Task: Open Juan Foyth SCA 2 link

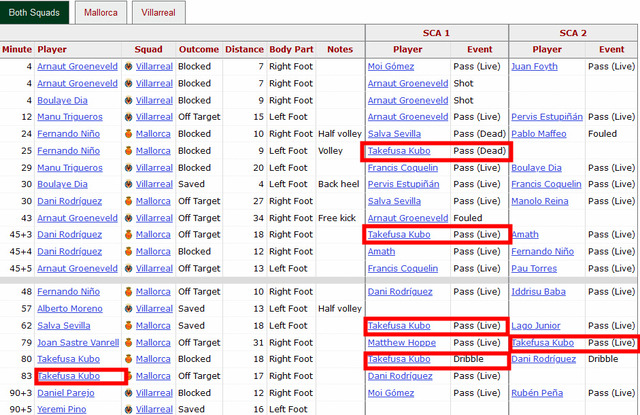Action: pos(534,67)
